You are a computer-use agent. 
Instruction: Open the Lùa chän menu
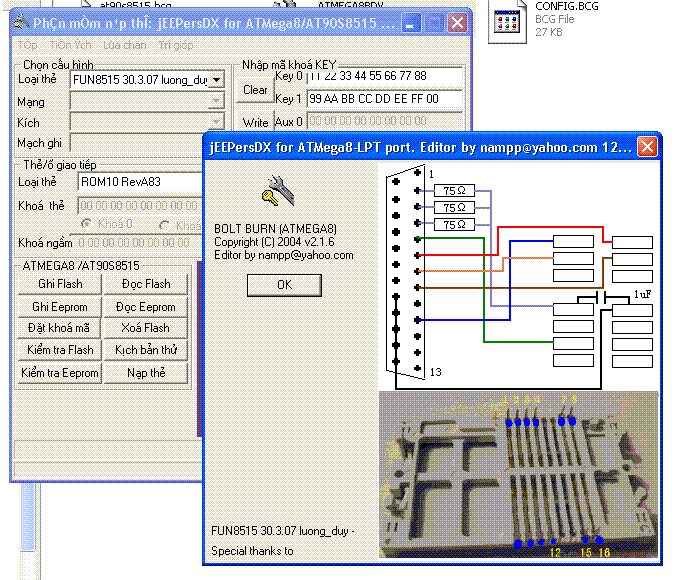pyautogui.click(x=124, y=45)
